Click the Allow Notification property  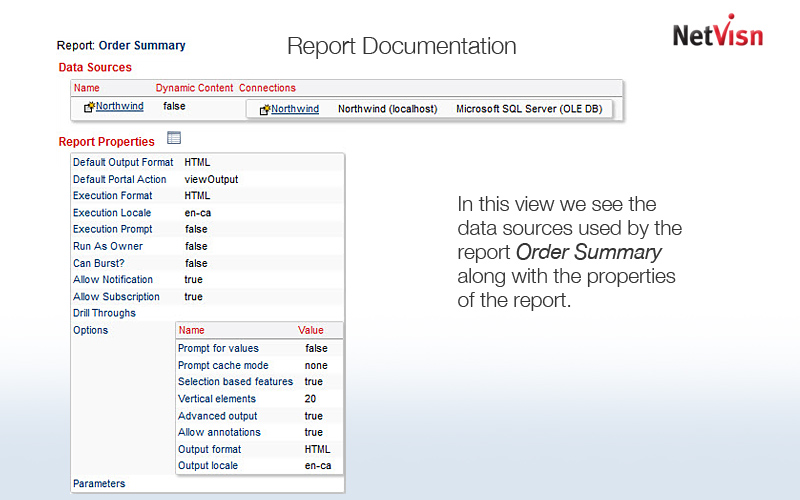click(113, 280)
